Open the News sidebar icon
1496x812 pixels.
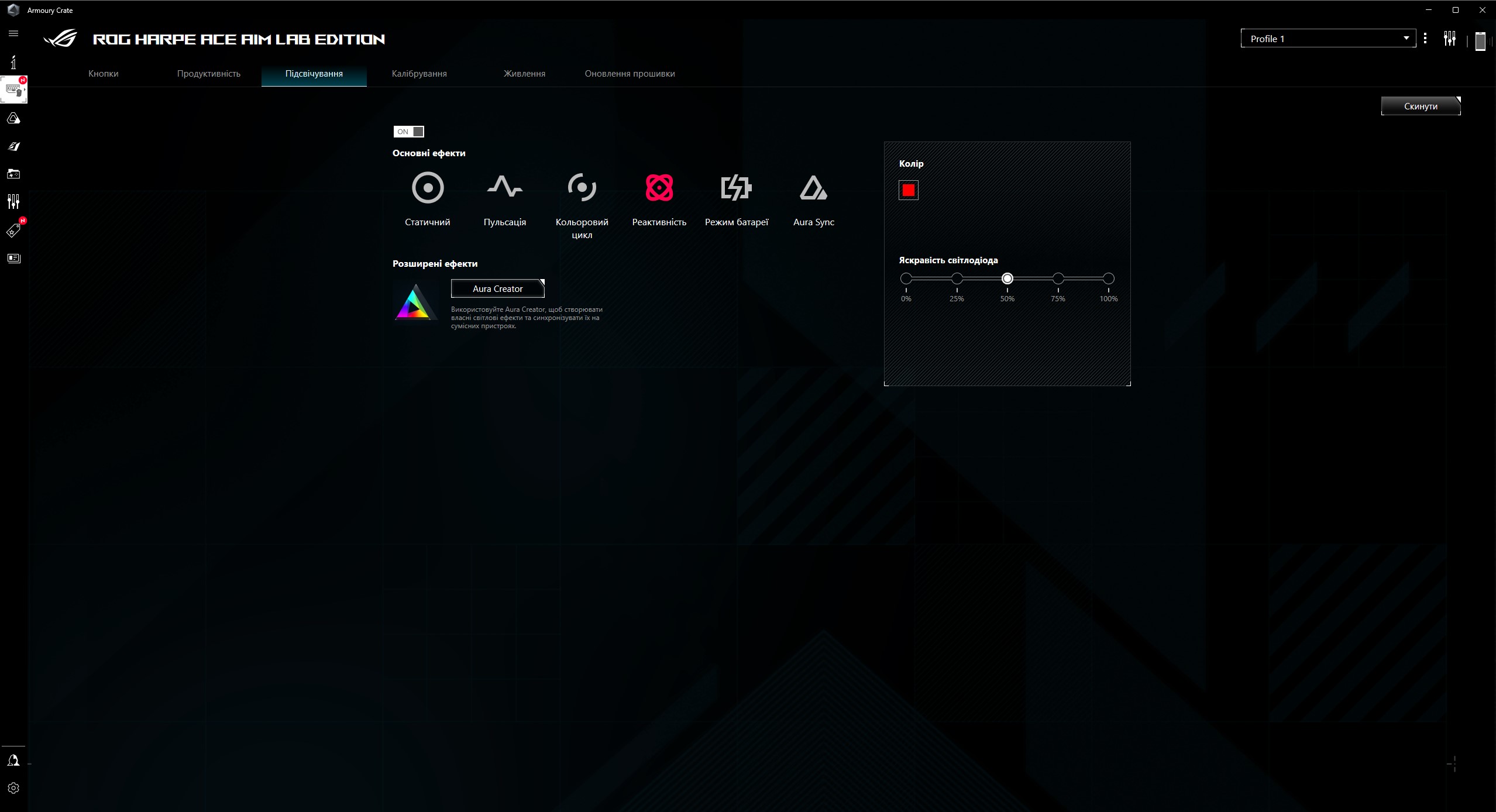click(13, 258)
